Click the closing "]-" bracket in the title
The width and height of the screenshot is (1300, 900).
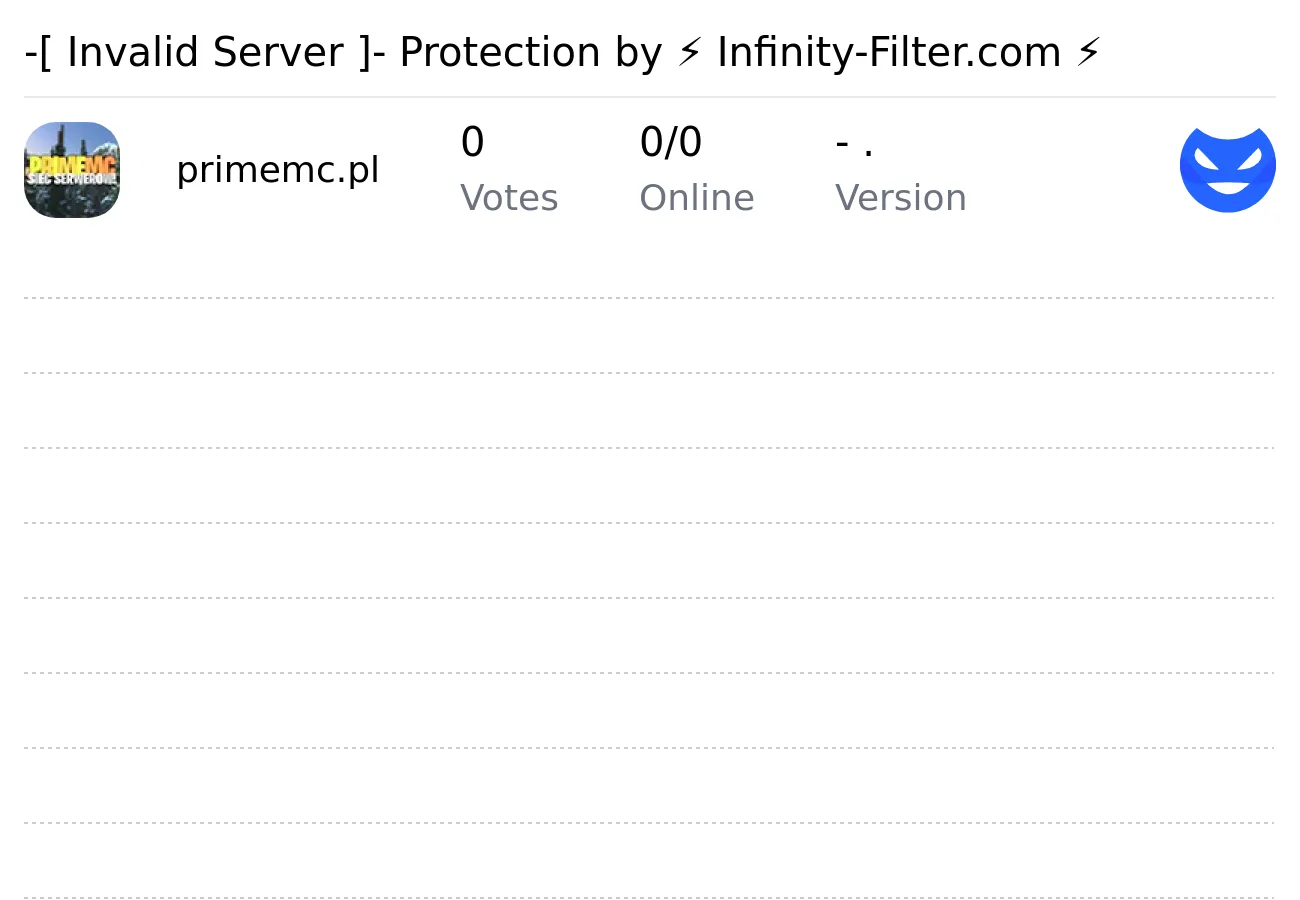(x=372, y=53)
